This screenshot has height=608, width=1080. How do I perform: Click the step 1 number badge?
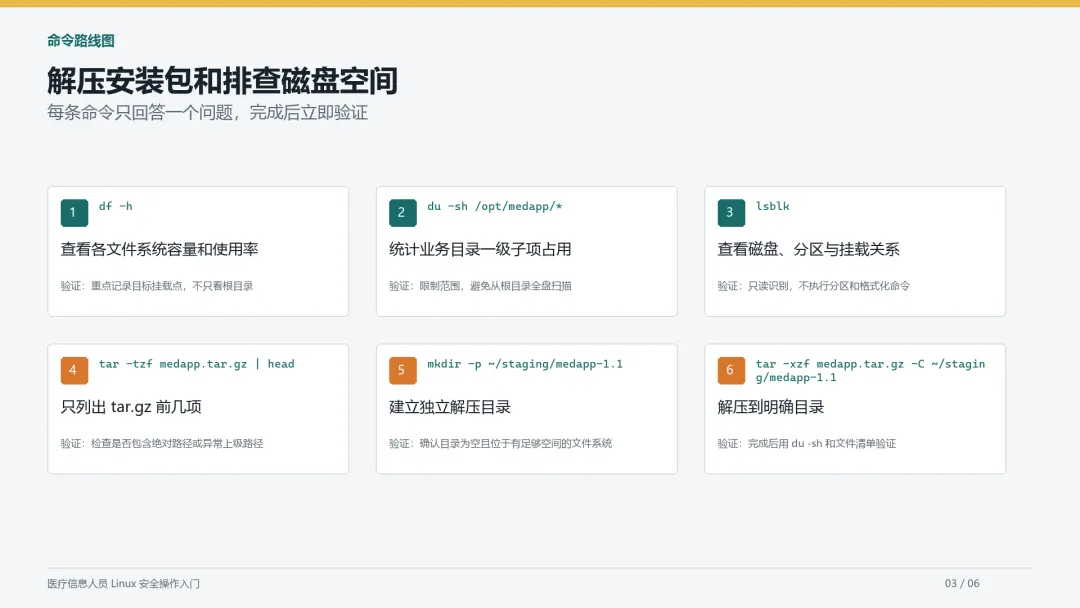click(74, 213)
